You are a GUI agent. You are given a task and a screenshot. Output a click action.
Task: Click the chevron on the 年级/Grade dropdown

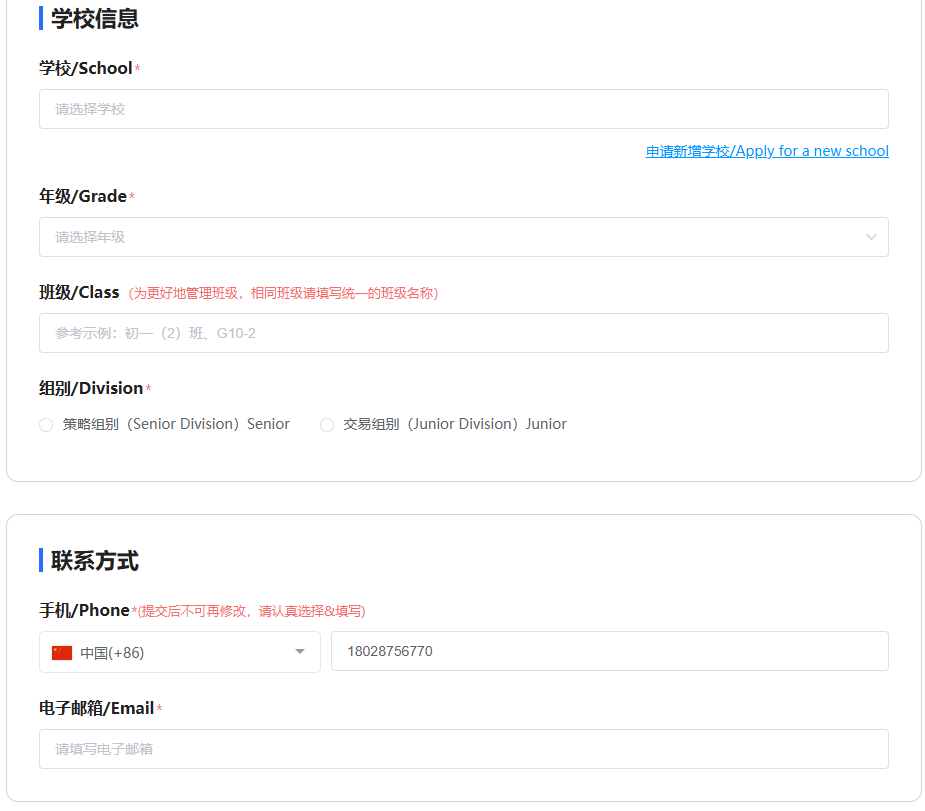[869, 237]
